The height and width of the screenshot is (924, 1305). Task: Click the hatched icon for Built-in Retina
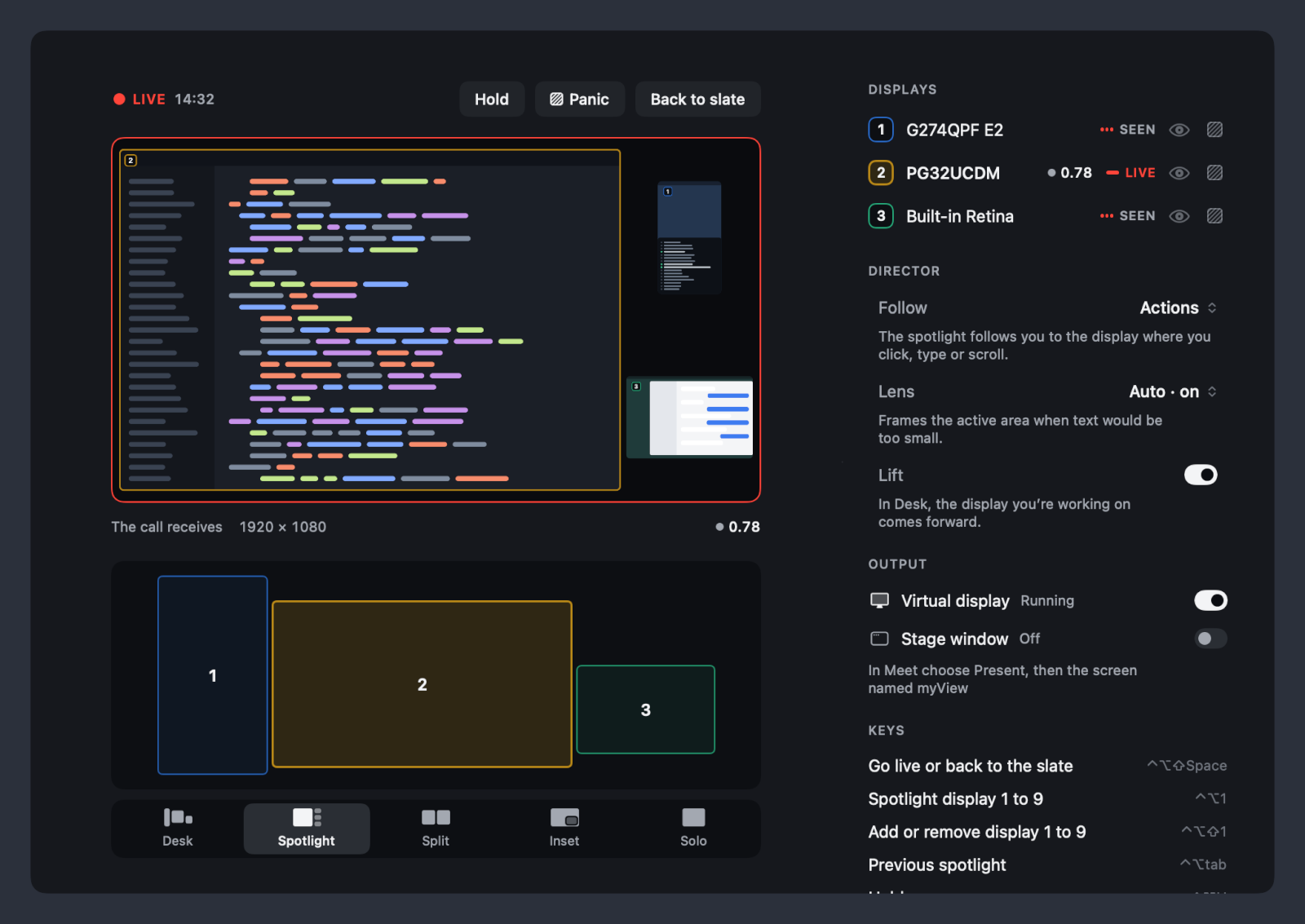(x=1214, y=216)
